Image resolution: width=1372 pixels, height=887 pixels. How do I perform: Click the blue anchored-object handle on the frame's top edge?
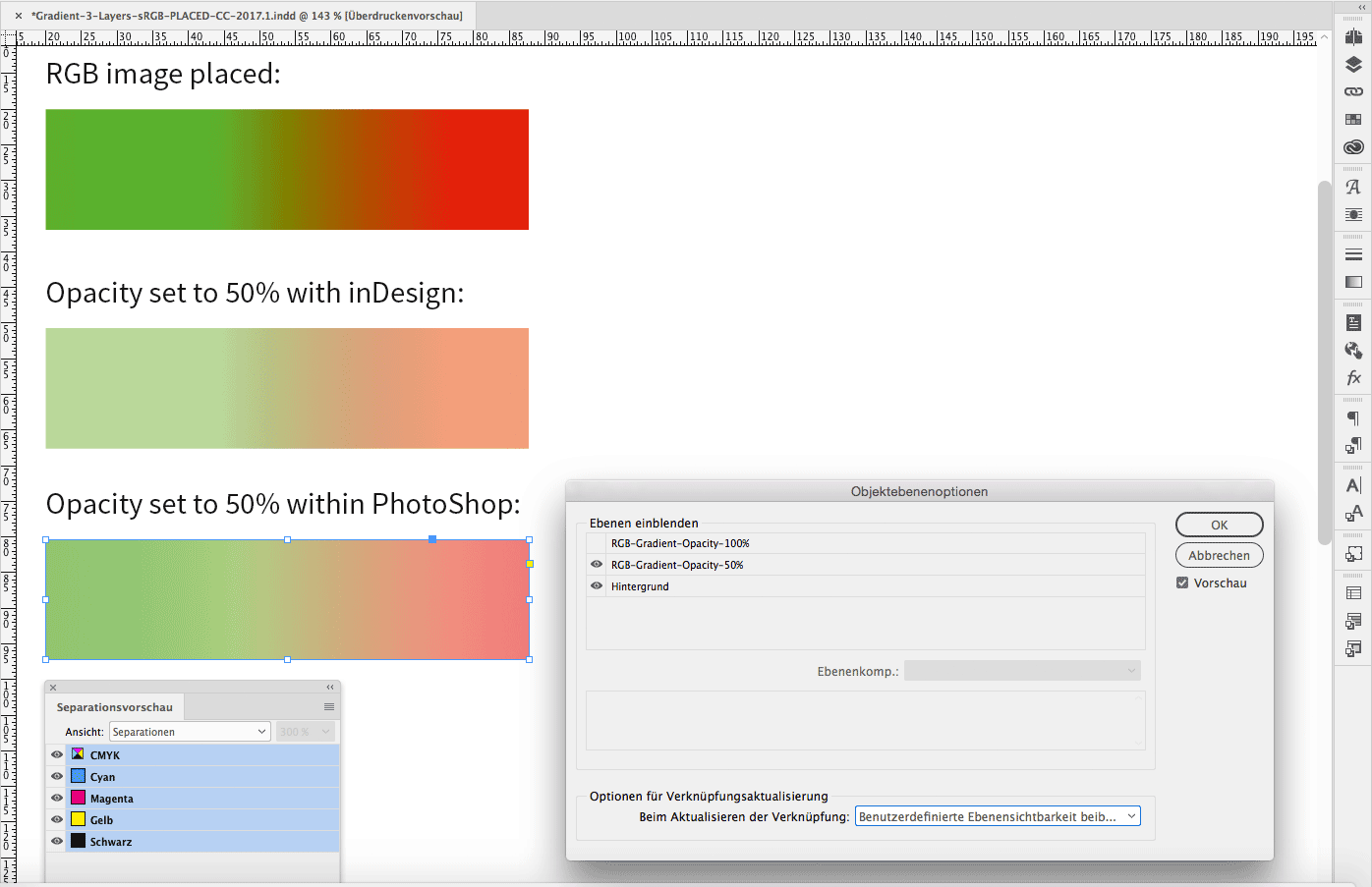coord(432,539)
